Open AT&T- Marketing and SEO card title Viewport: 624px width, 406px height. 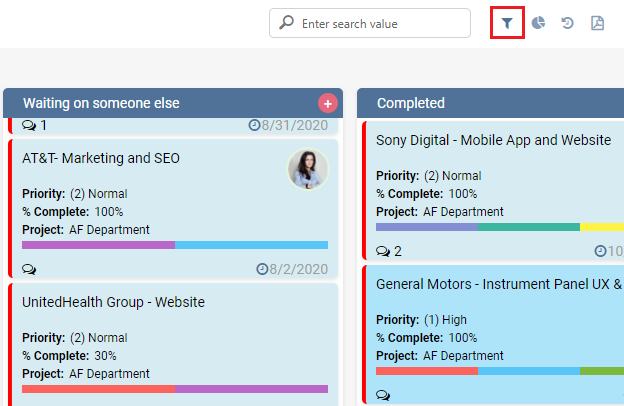(101, 158)
